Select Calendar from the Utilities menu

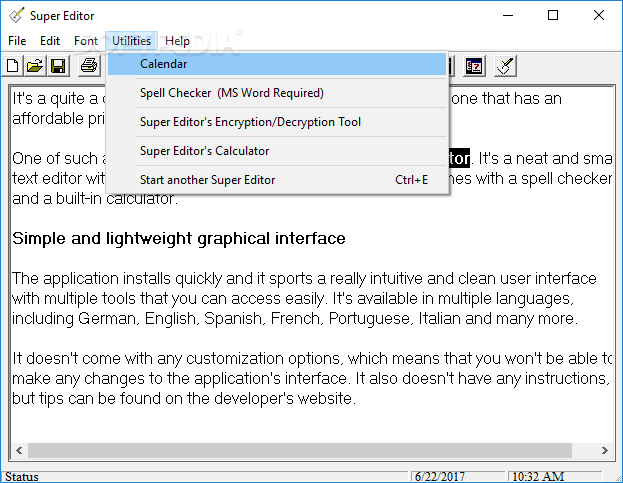click(x=277, y=64)
